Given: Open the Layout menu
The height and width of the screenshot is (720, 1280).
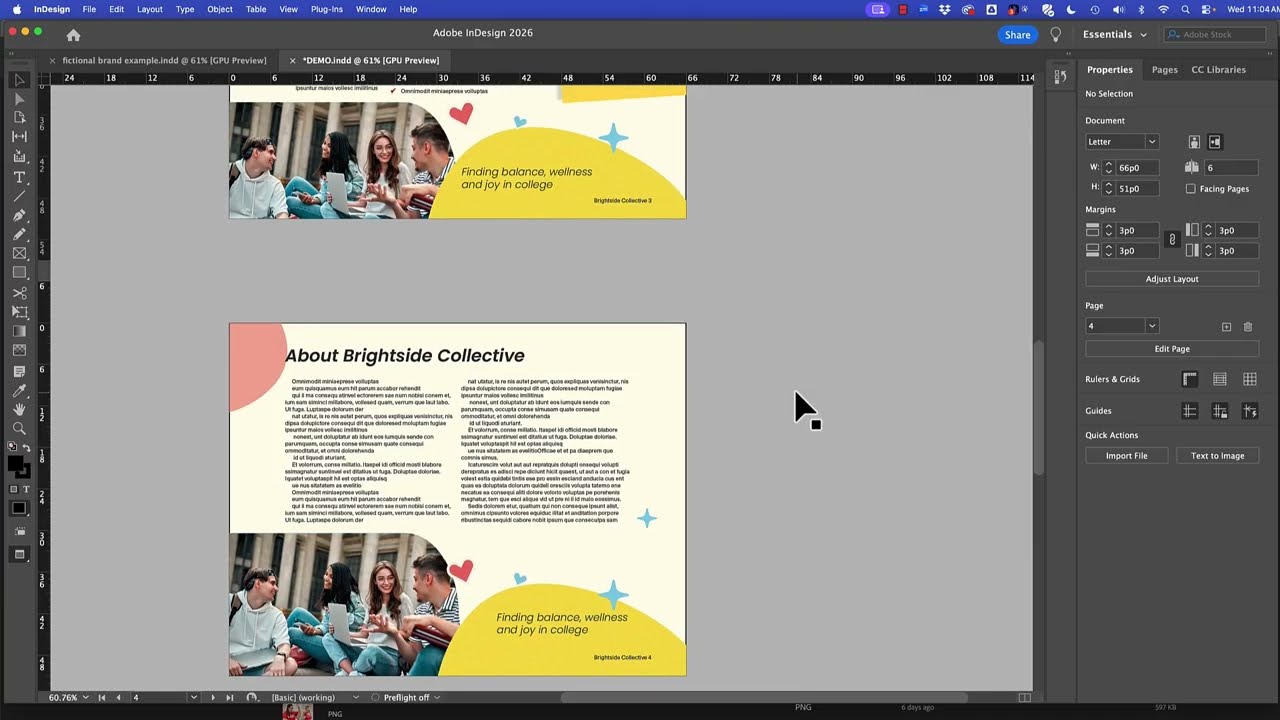Looking at the screenshot, I should pyautogui.click(x=150, y=9).
